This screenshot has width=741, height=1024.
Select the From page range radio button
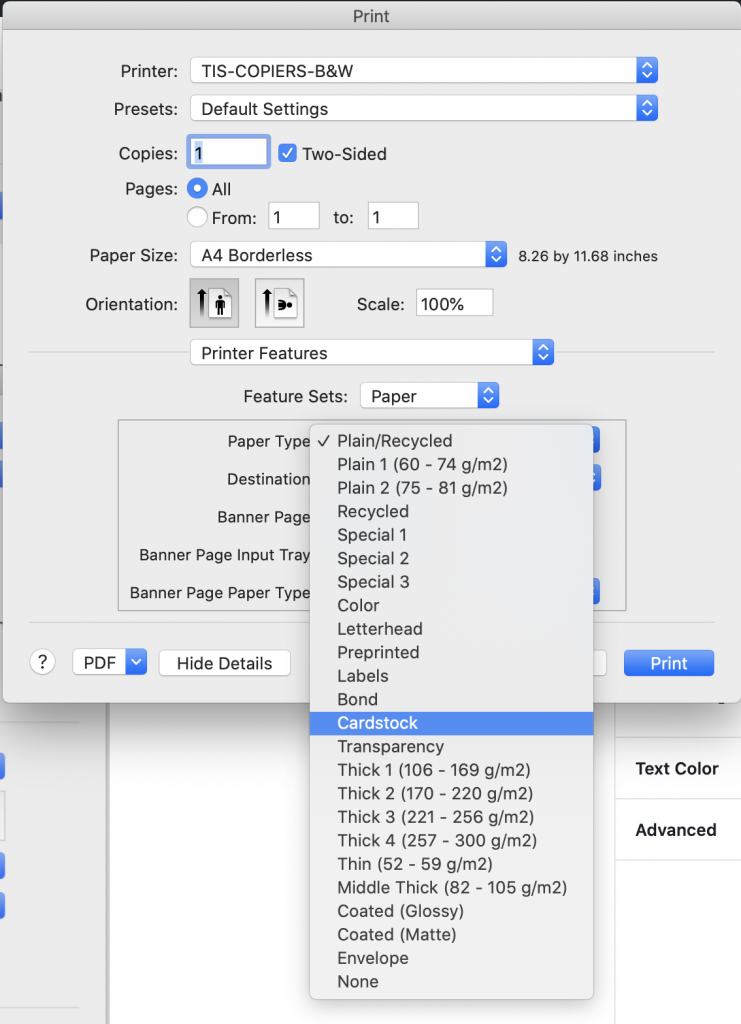tap(198, 217)
